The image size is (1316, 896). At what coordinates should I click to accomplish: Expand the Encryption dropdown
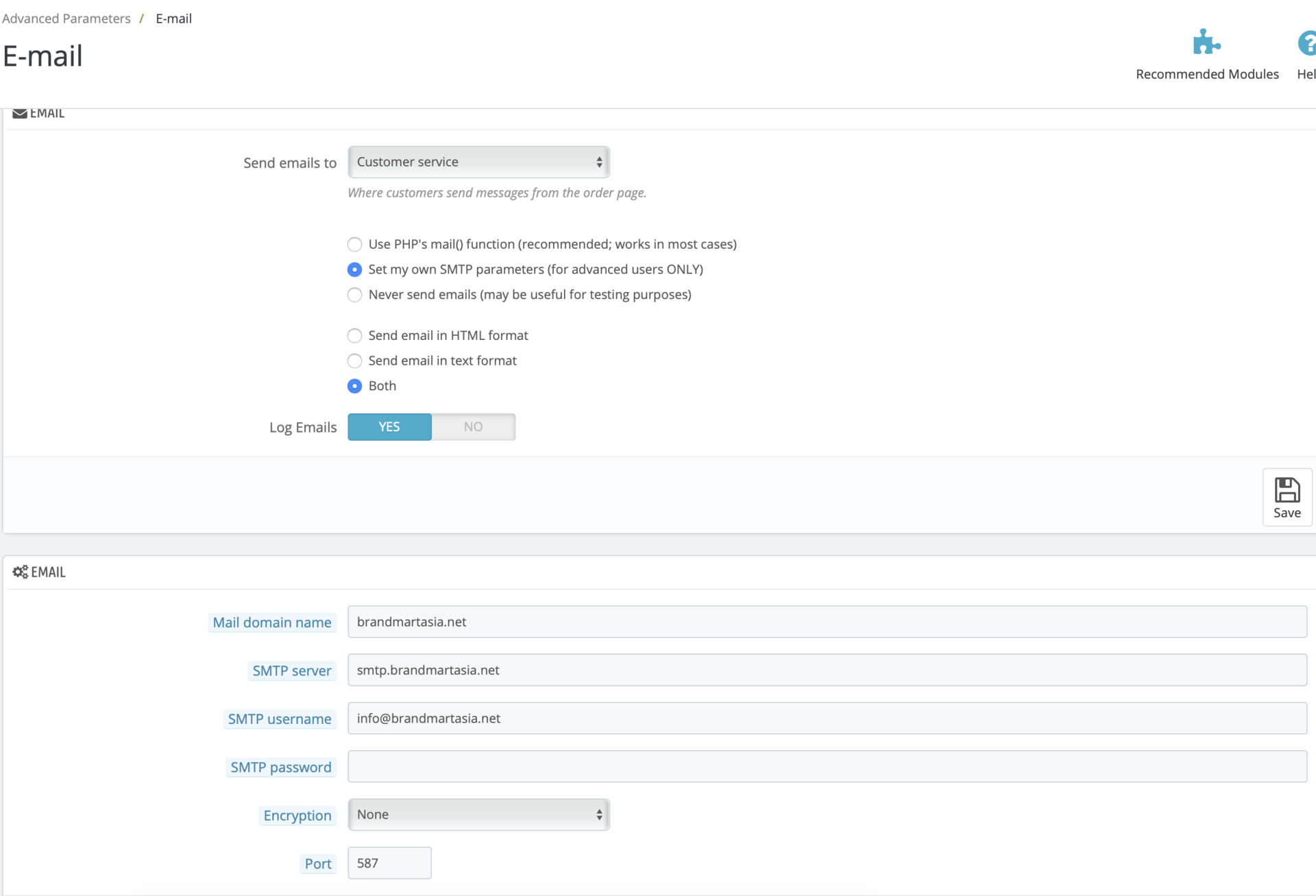point(478,814)
